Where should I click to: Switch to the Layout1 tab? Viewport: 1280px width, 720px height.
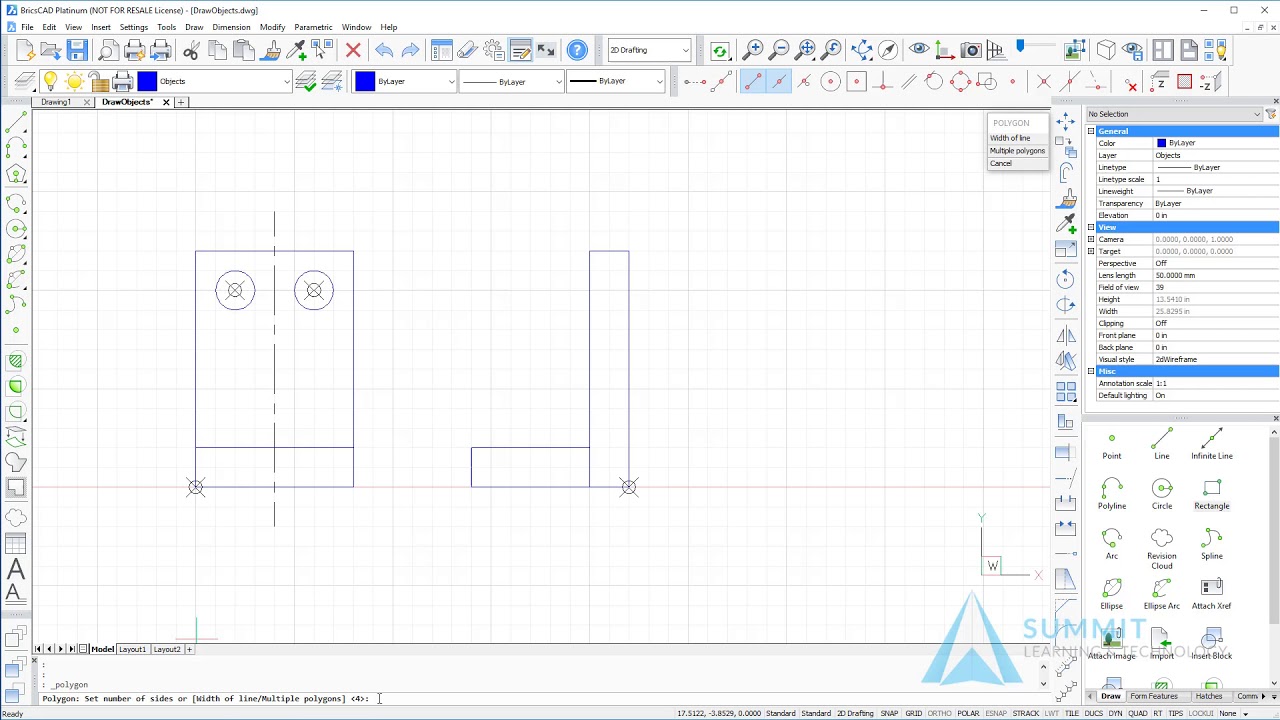pos(132,649)
